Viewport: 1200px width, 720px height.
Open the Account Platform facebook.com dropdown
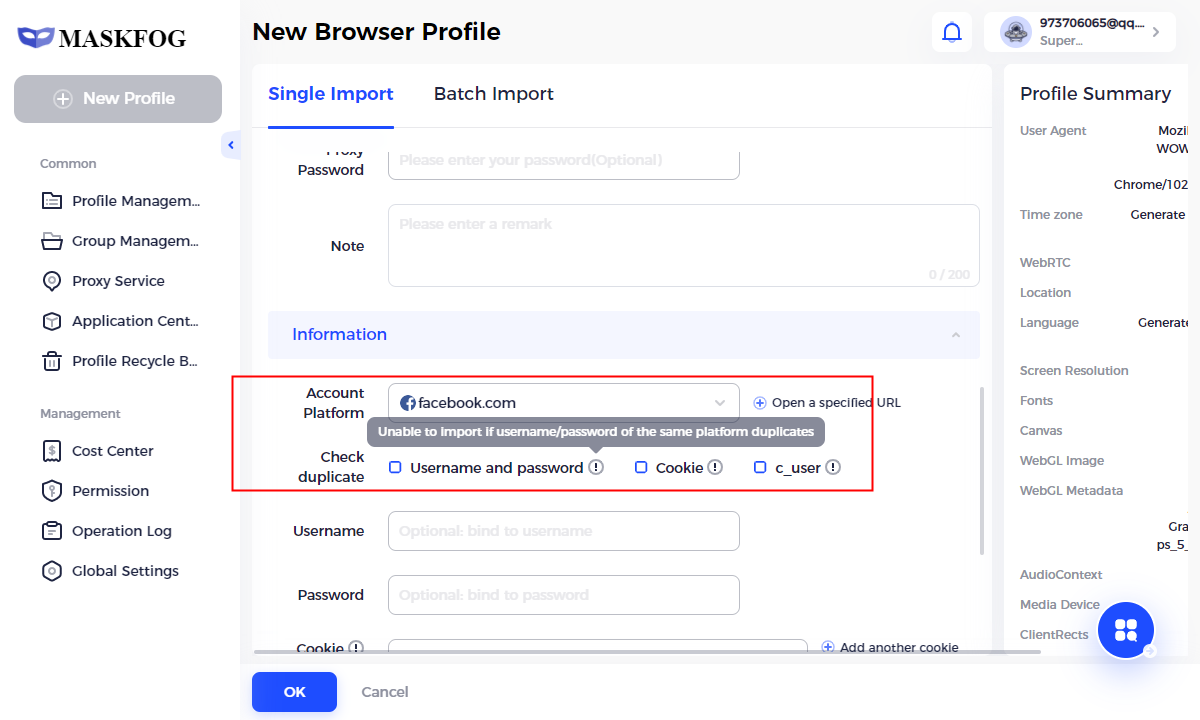click(x=563, y=403)
